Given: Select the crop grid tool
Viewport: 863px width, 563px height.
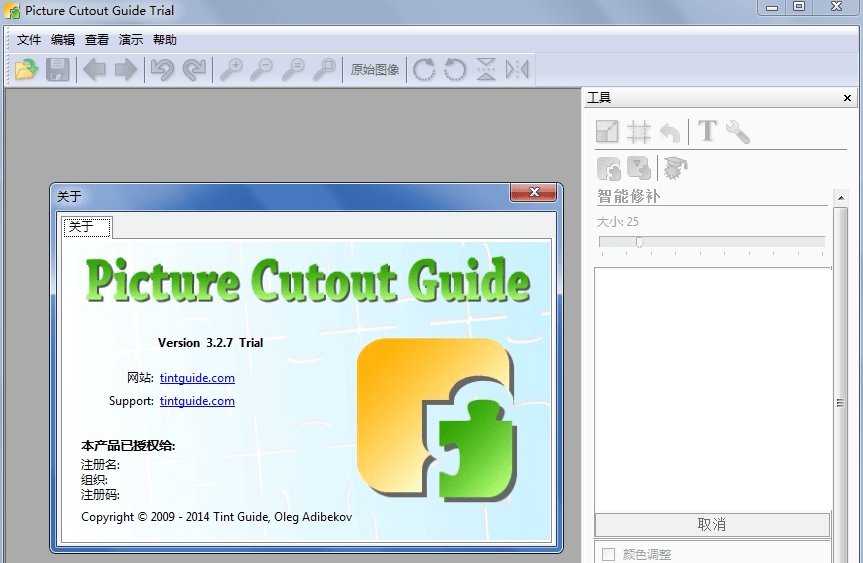Looking at the screenshot, I should 639,132.
